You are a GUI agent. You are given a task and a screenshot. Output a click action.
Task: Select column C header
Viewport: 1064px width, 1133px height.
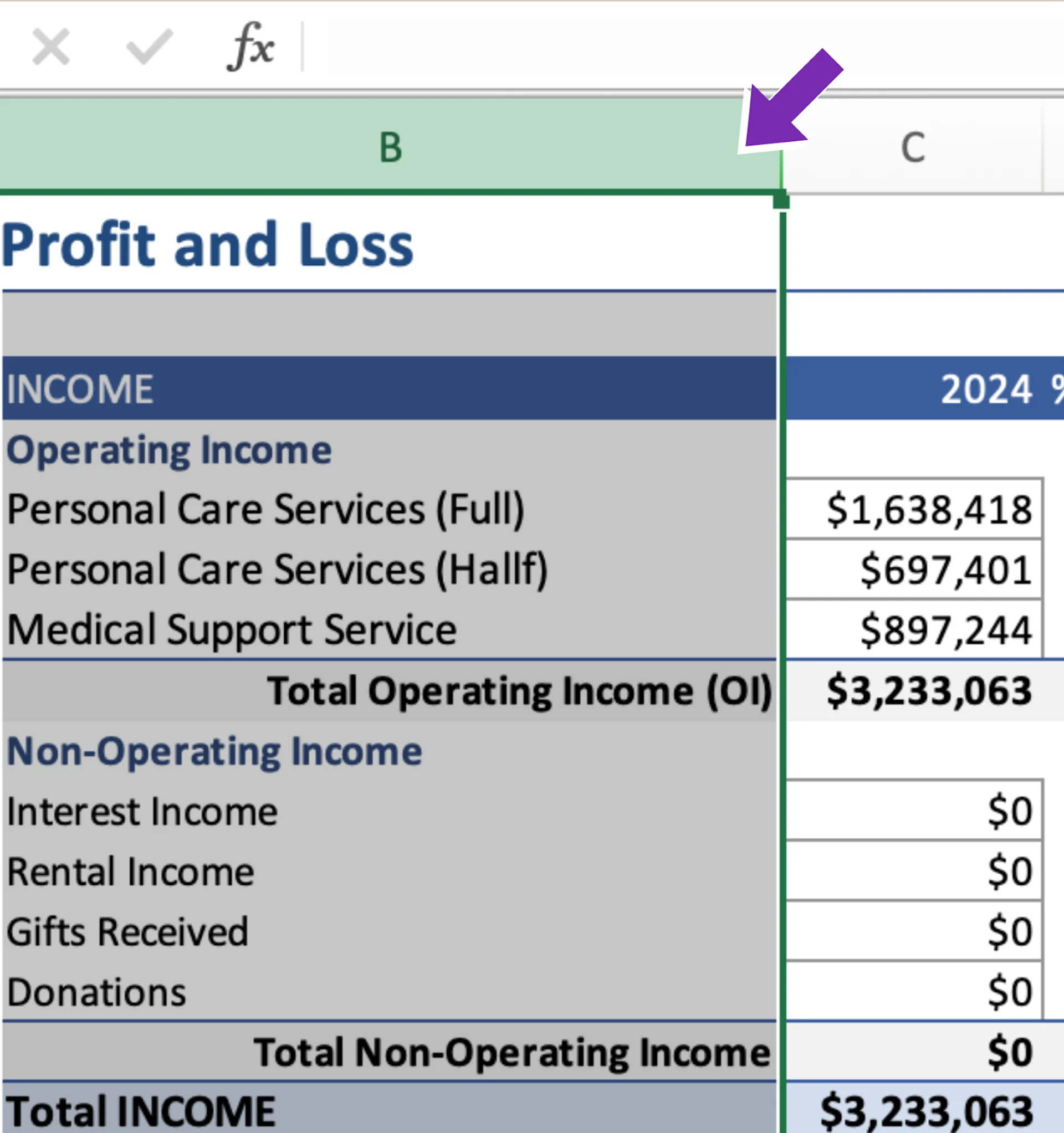click(x=912, y=147)
